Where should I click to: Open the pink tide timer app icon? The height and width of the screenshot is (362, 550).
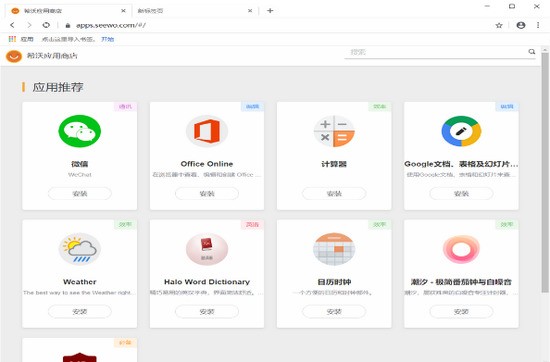pos(461,249)
